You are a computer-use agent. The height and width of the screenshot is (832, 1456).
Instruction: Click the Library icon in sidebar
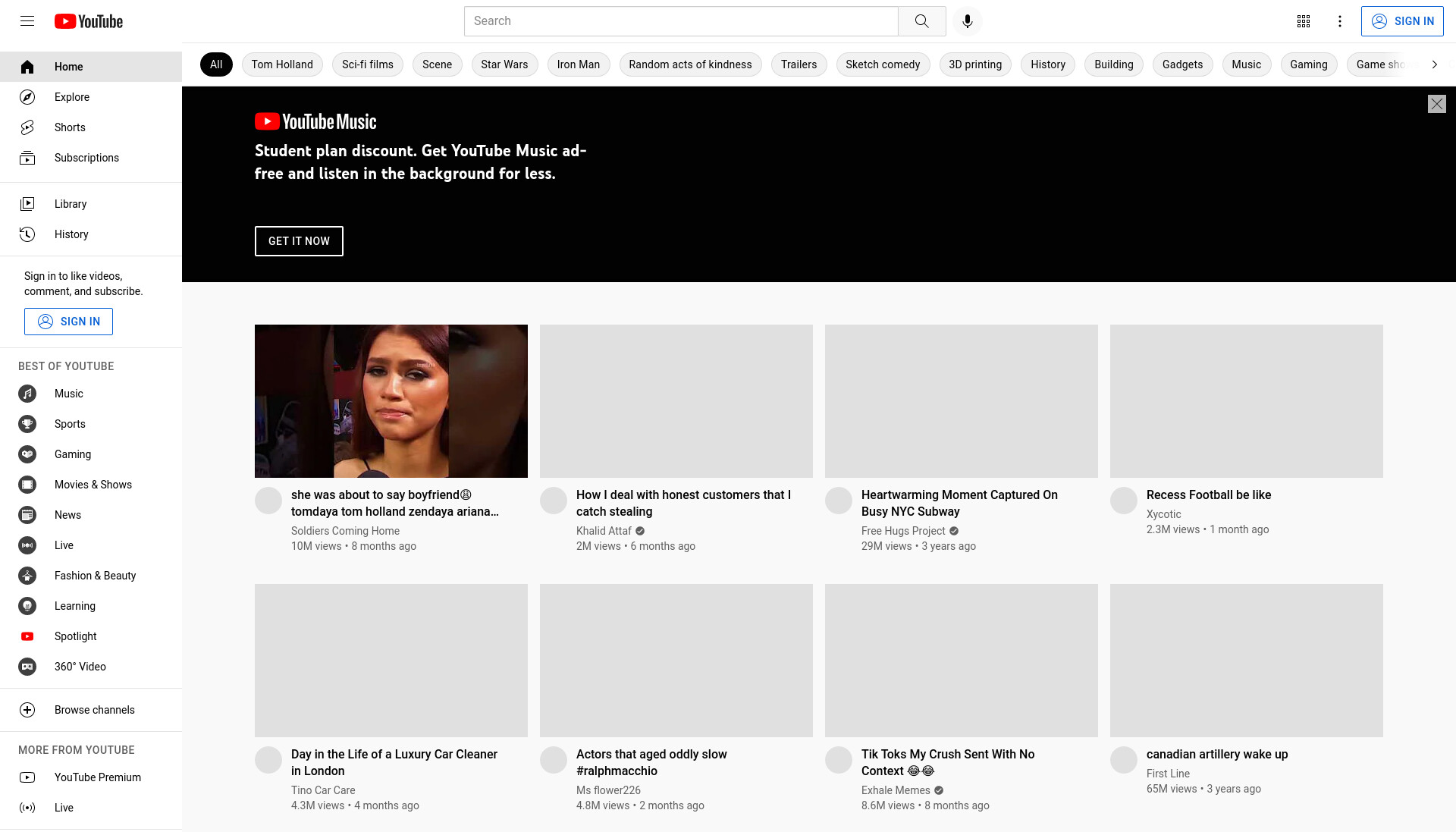pos(27,204)
